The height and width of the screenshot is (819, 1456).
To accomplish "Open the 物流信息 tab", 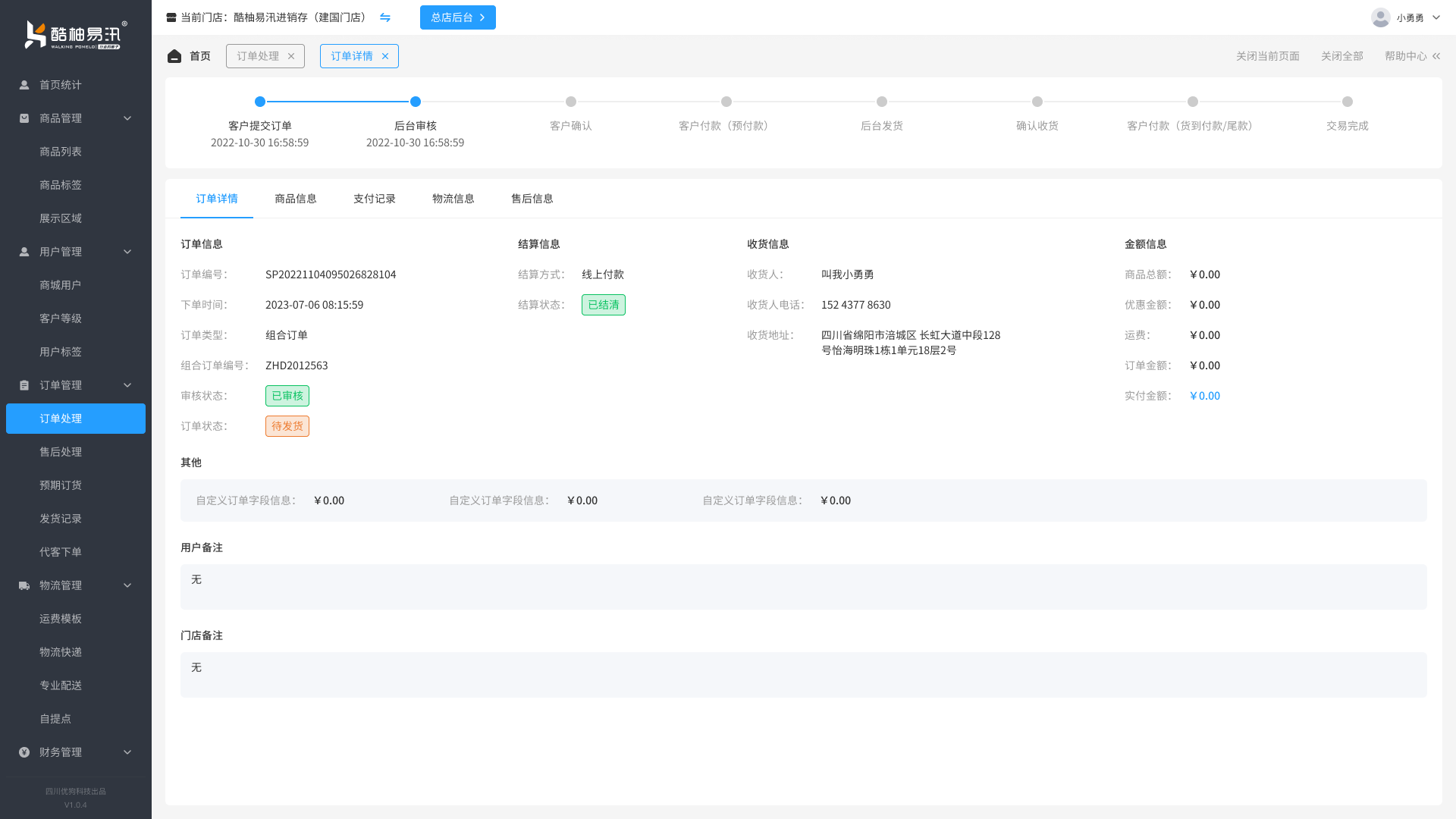I will pyautogui.click(x=453, y=199).
